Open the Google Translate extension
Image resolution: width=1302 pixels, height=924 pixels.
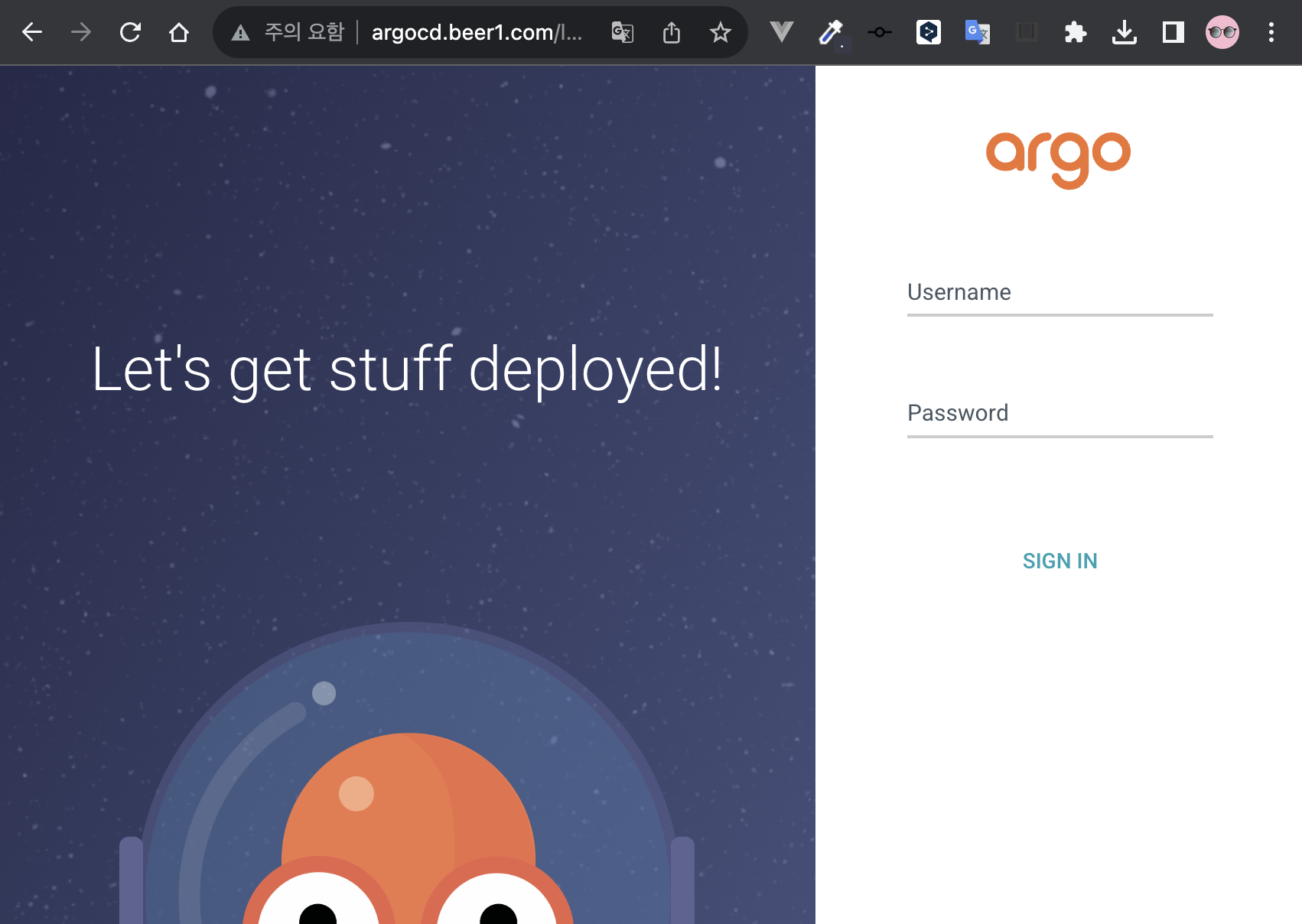click(978, 32)
